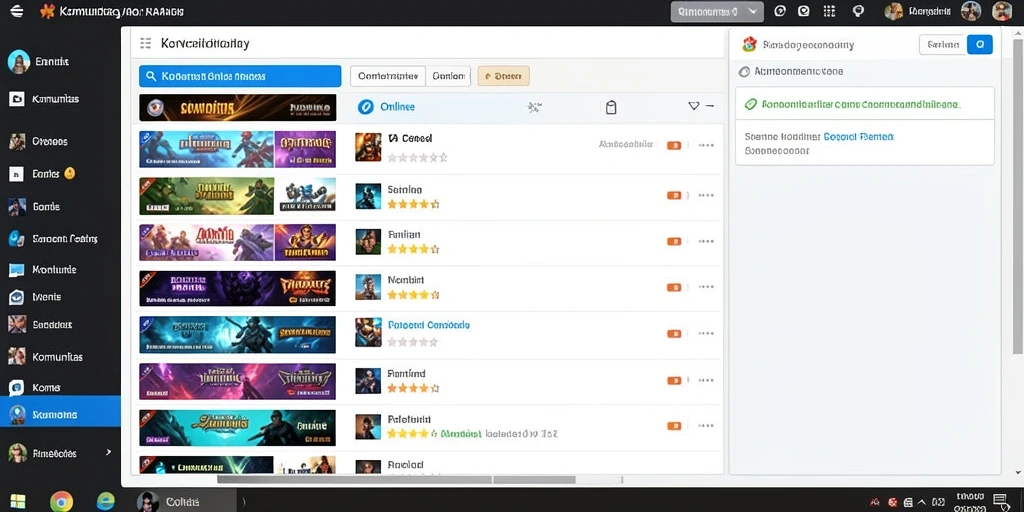1024x512 pixels.
Task: Click the orange-tinted button beside Genlen
Action: click(x=504, y=76)
